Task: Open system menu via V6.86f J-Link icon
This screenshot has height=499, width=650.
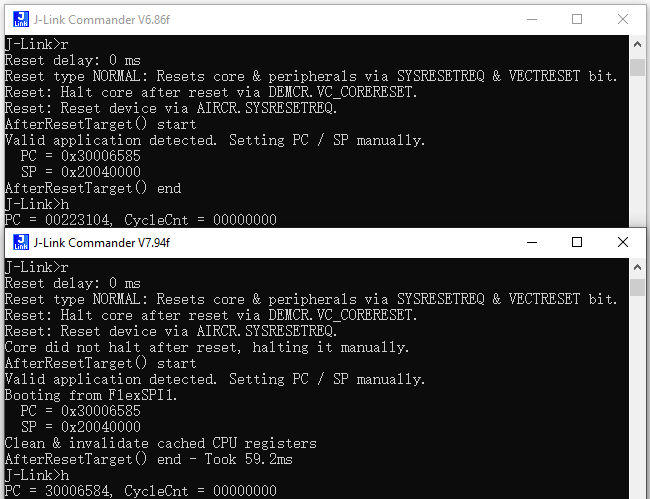Action: click(x=21, y=19)
